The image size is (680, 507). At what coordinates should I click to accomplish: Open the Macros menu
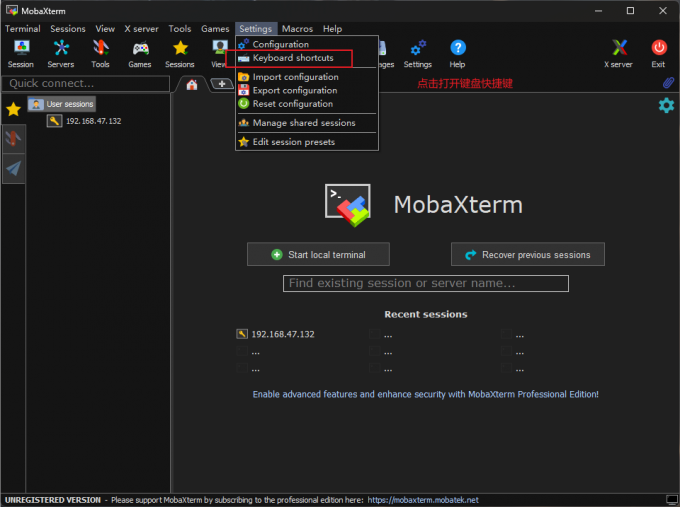coord(298,29)
